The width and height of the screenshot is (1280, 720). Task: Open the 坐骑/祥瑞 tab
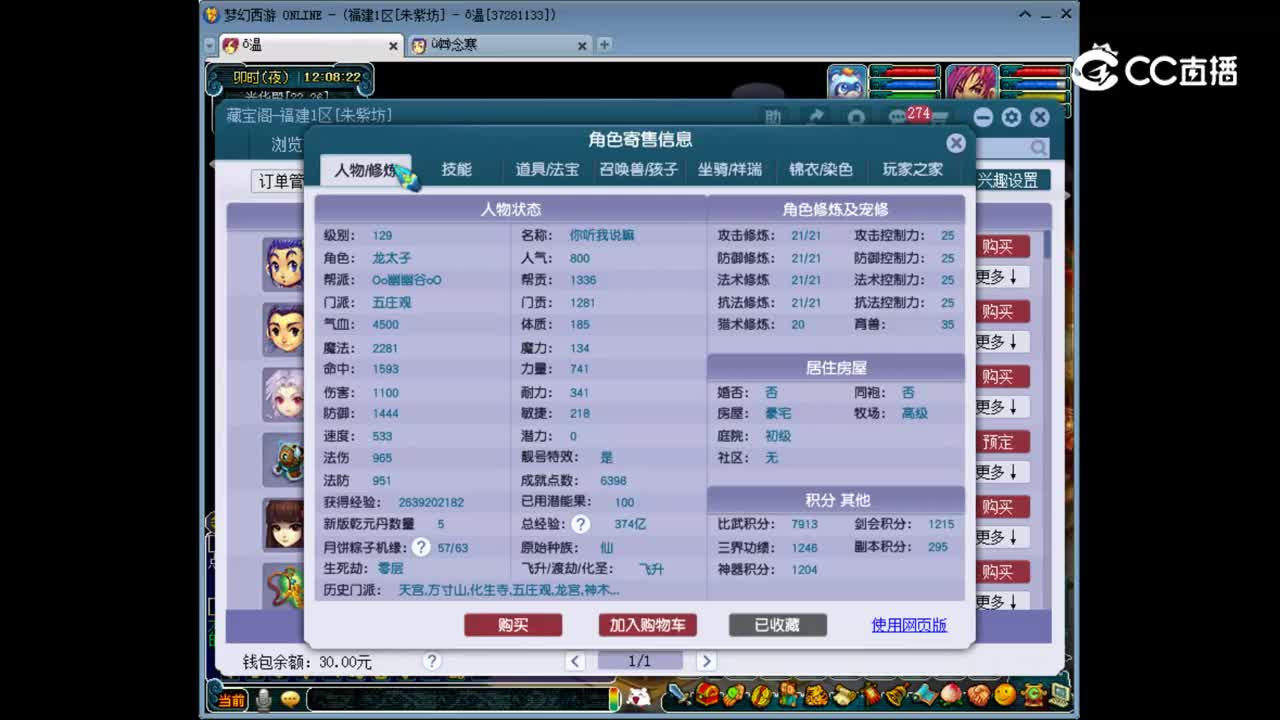point(730,170)
